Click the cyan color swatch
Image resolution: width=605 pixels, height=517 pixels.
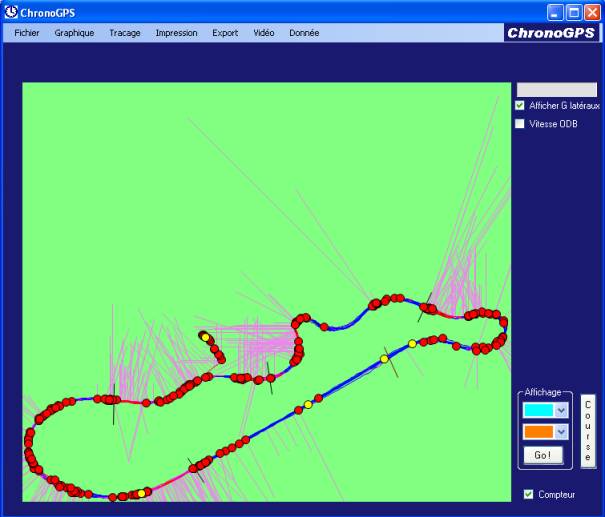539,410
